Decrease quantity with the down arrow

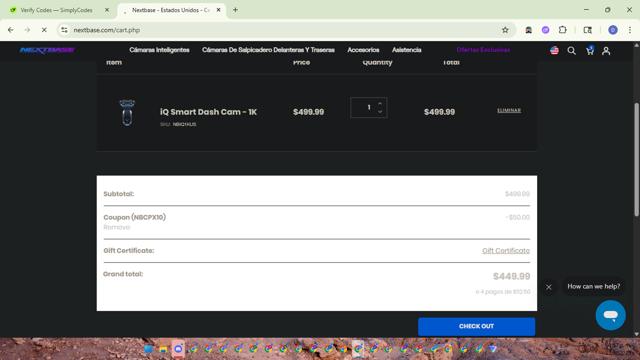click(x=380, y=112)
